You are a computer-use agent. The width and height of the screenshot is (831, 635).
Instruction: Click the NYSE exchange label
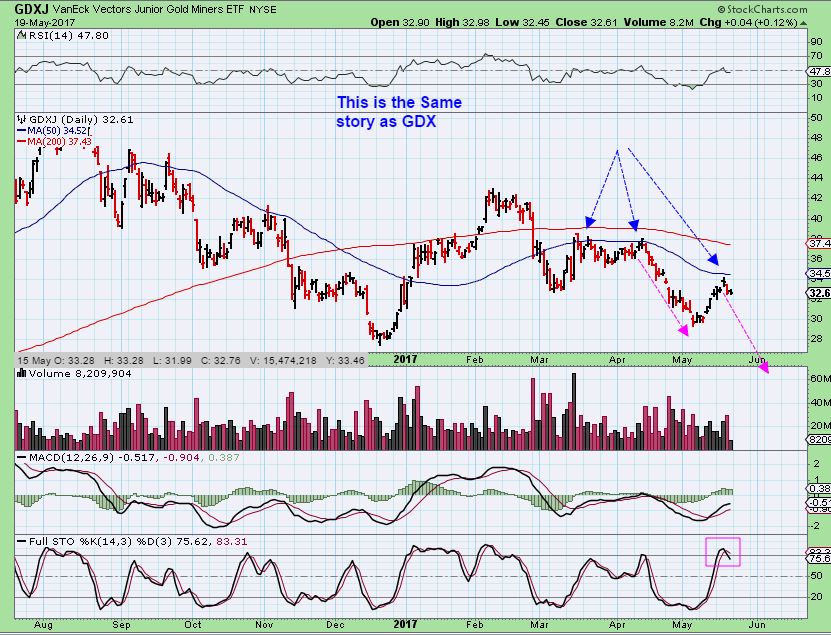tap(262, 10)
